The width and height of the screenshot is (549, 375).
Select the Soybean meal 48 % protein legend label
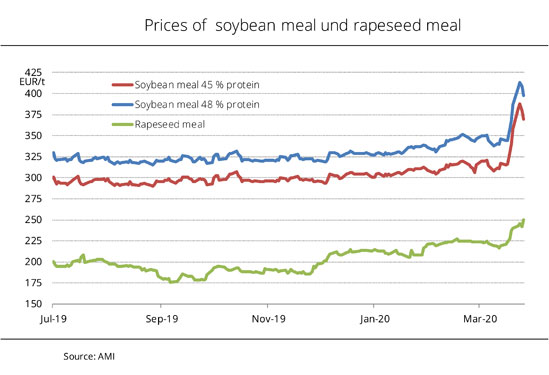(197, 105)
